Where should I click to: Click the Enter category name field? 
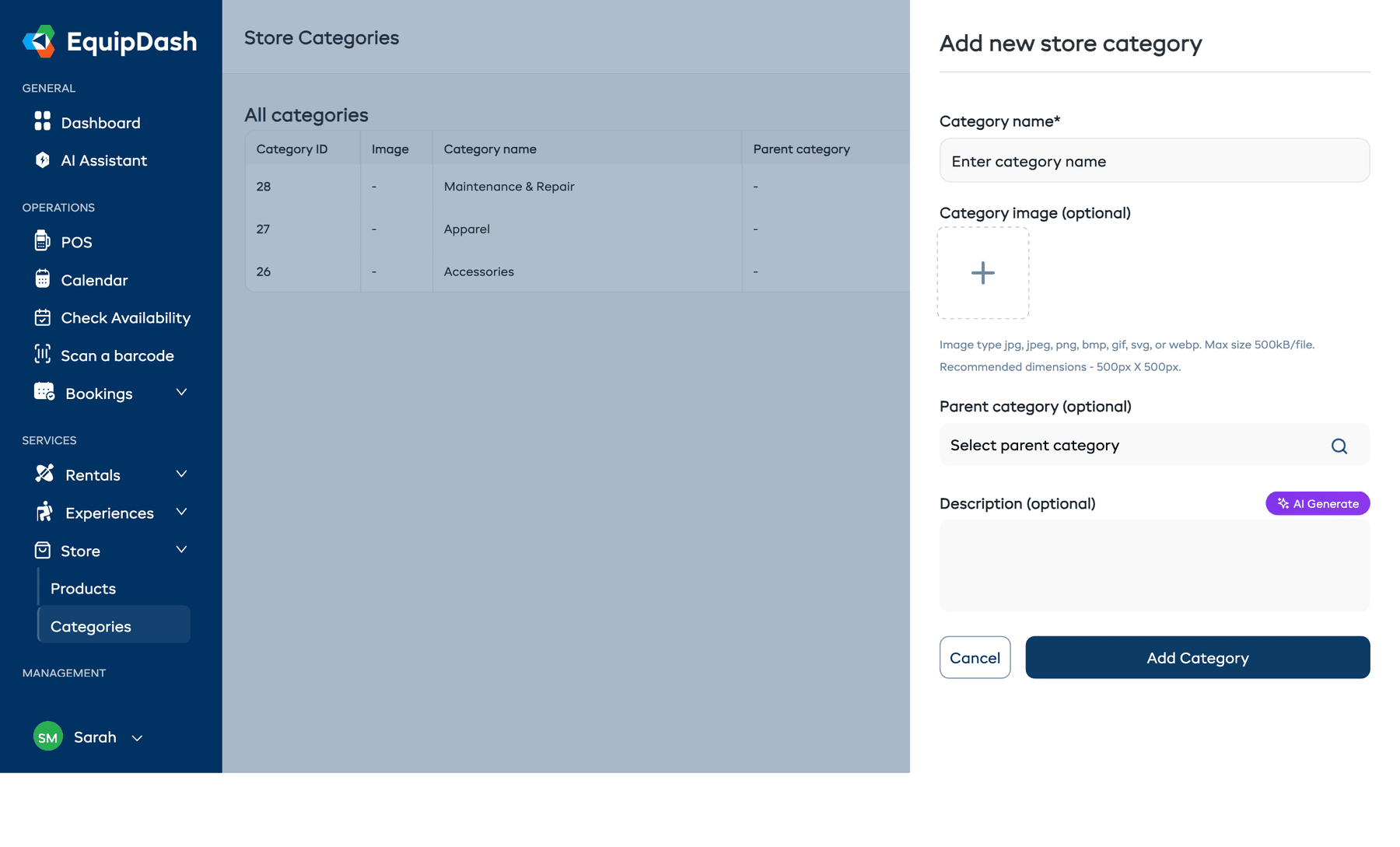click(1154, 160)
